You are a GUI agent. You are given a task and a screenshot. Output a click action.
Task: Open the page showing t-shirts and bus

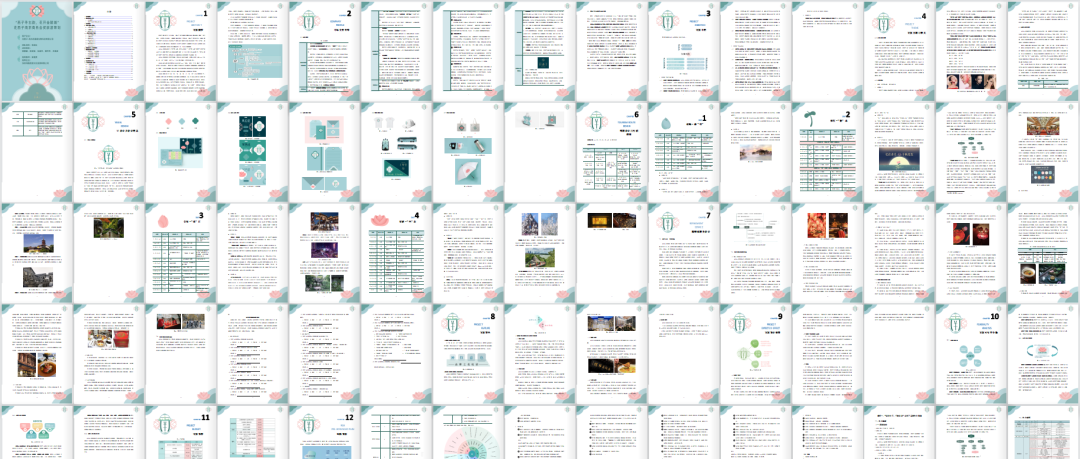tap(396, 151)
